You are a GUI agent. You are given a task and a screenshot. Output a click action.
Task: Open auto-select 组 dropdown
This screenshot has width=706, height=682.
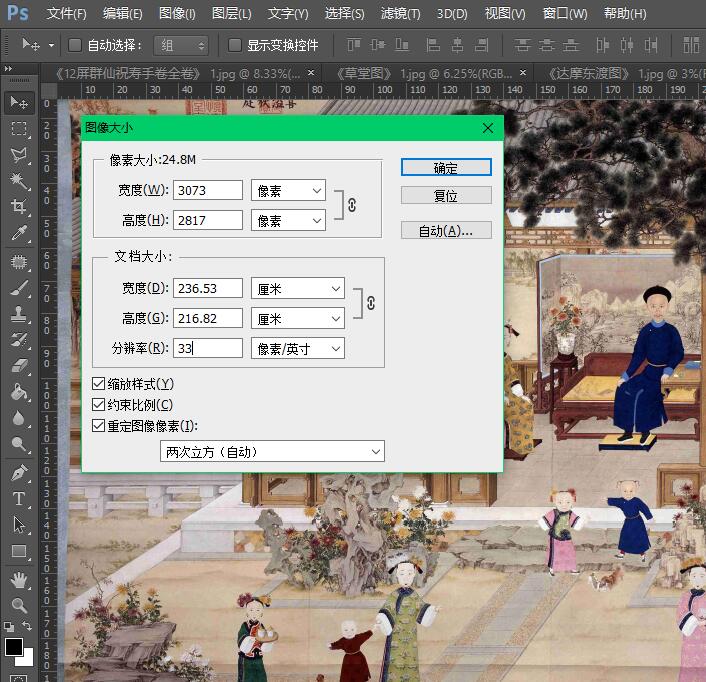[x=181, y=45]
